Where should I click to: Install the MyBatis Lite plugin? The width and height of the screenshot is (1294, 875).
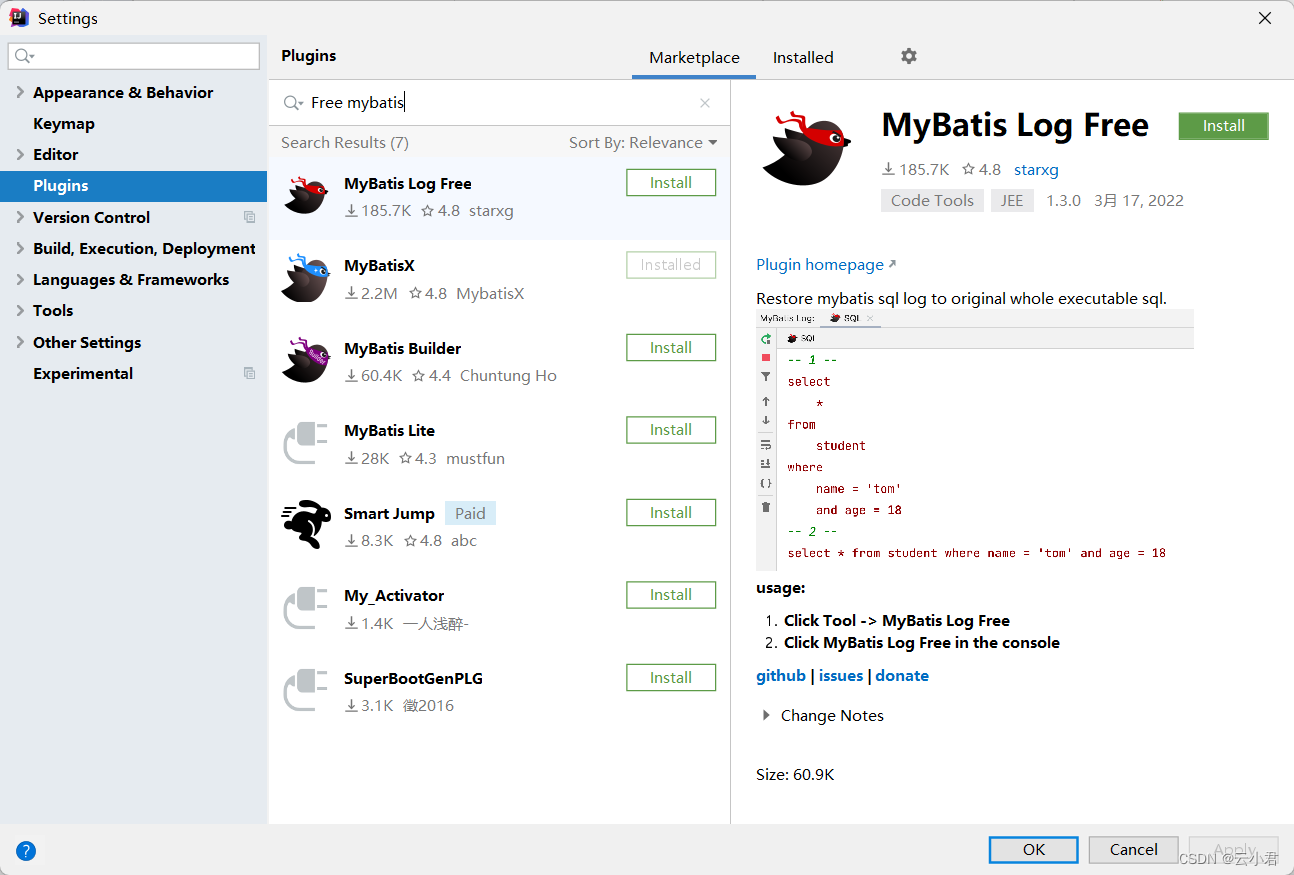[x=671, y=430]
